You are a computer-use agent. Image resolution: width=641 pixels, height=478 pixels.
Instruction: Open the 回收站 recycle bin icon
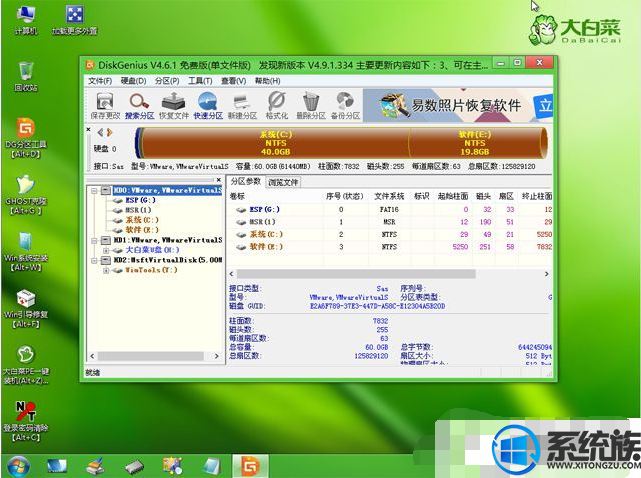click(26, 77)
